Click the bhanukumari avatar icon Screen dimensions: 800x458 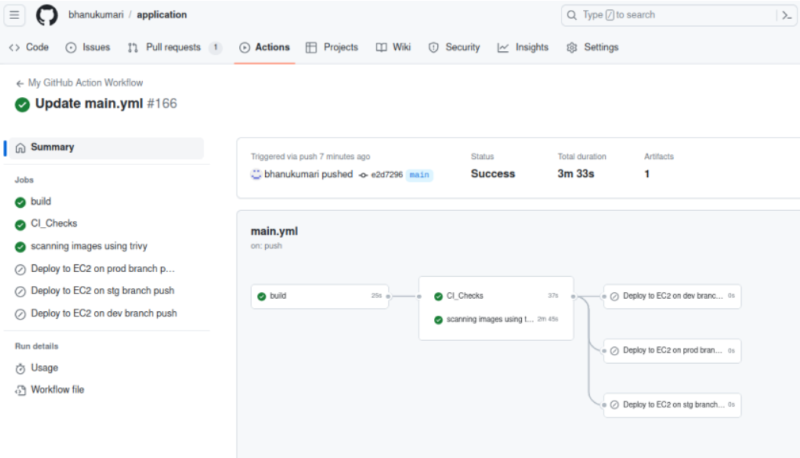[x=256, y=174]
